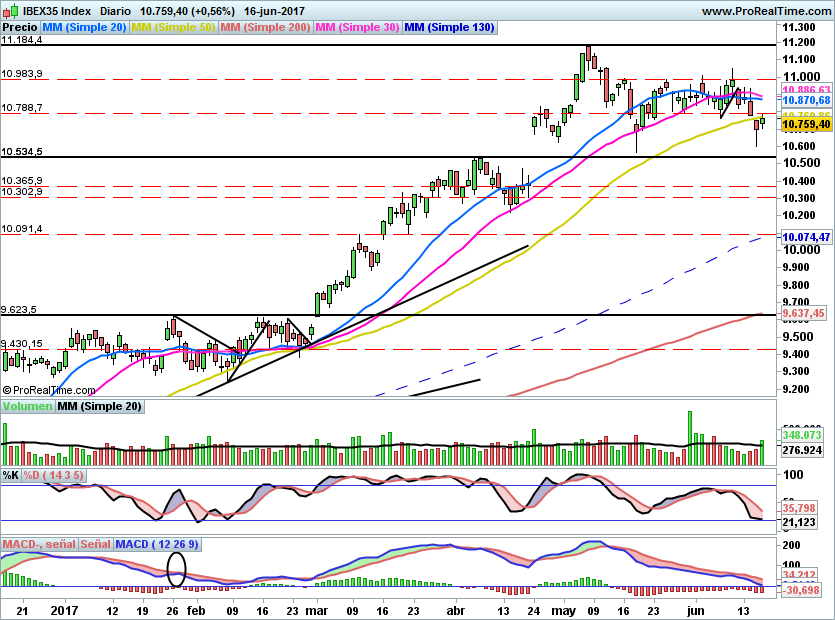The width and height of the screenshot is (835, 620).
Task: Select the MM (Simple 30) label
Action: [357, 27]
